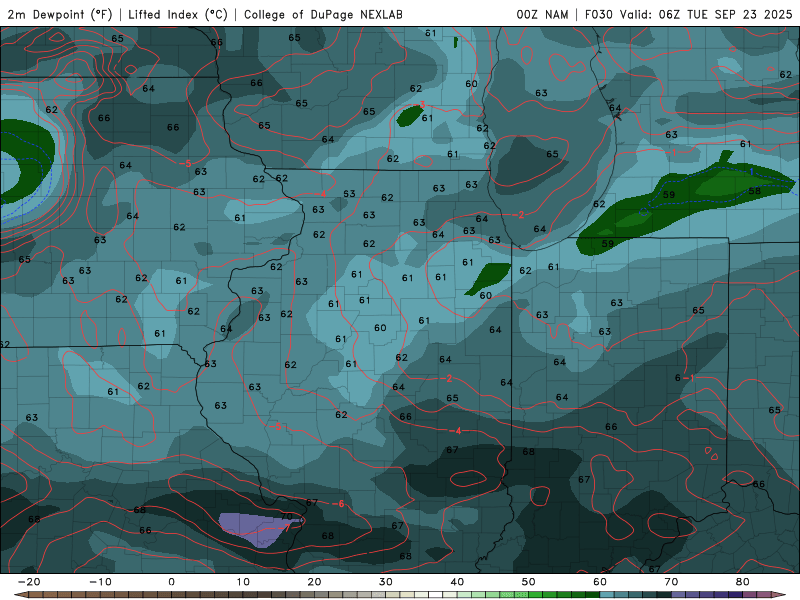Click the '00Z NAM' model run label
This screenshot has height=600, width=800.
coord(542,14)
